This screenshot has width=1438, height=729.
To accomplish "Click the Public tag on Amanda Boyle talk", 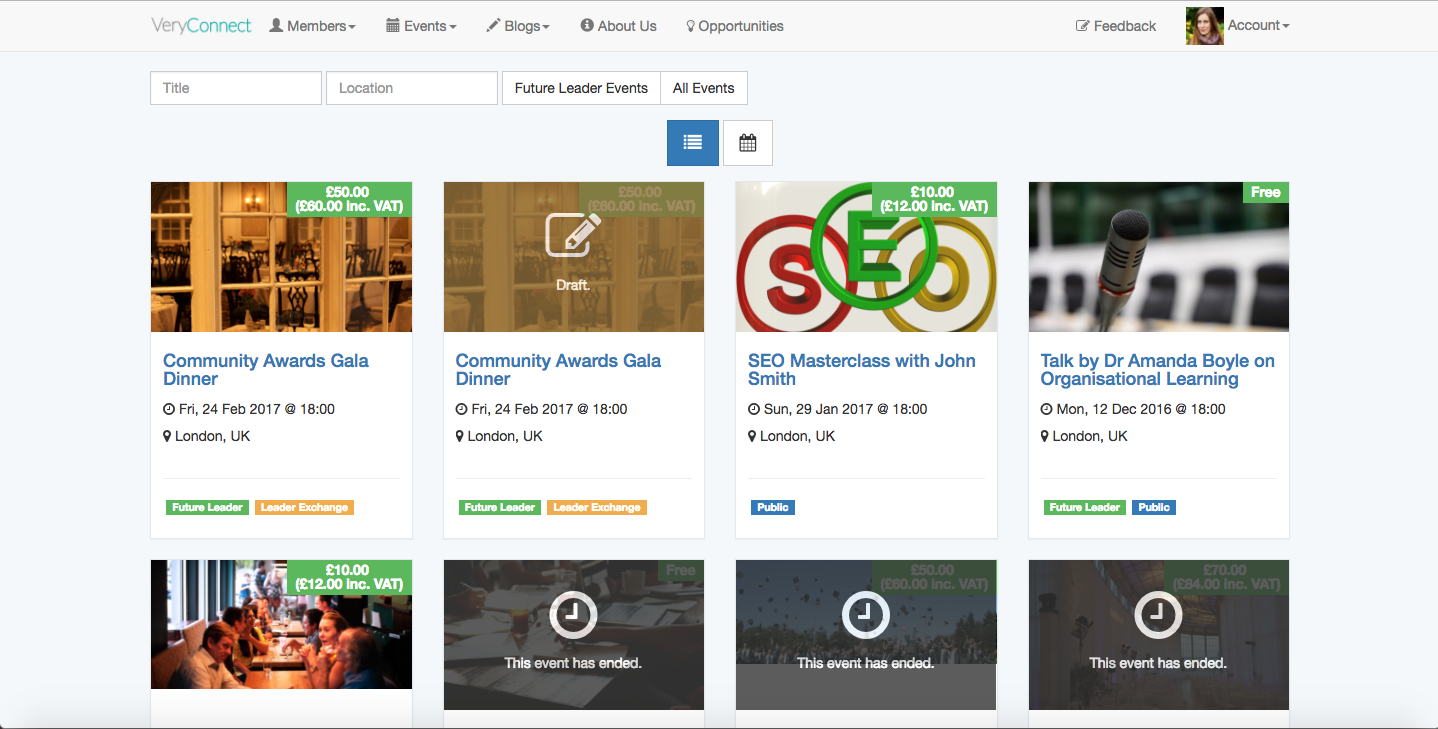I will [x=1154, y=508].
